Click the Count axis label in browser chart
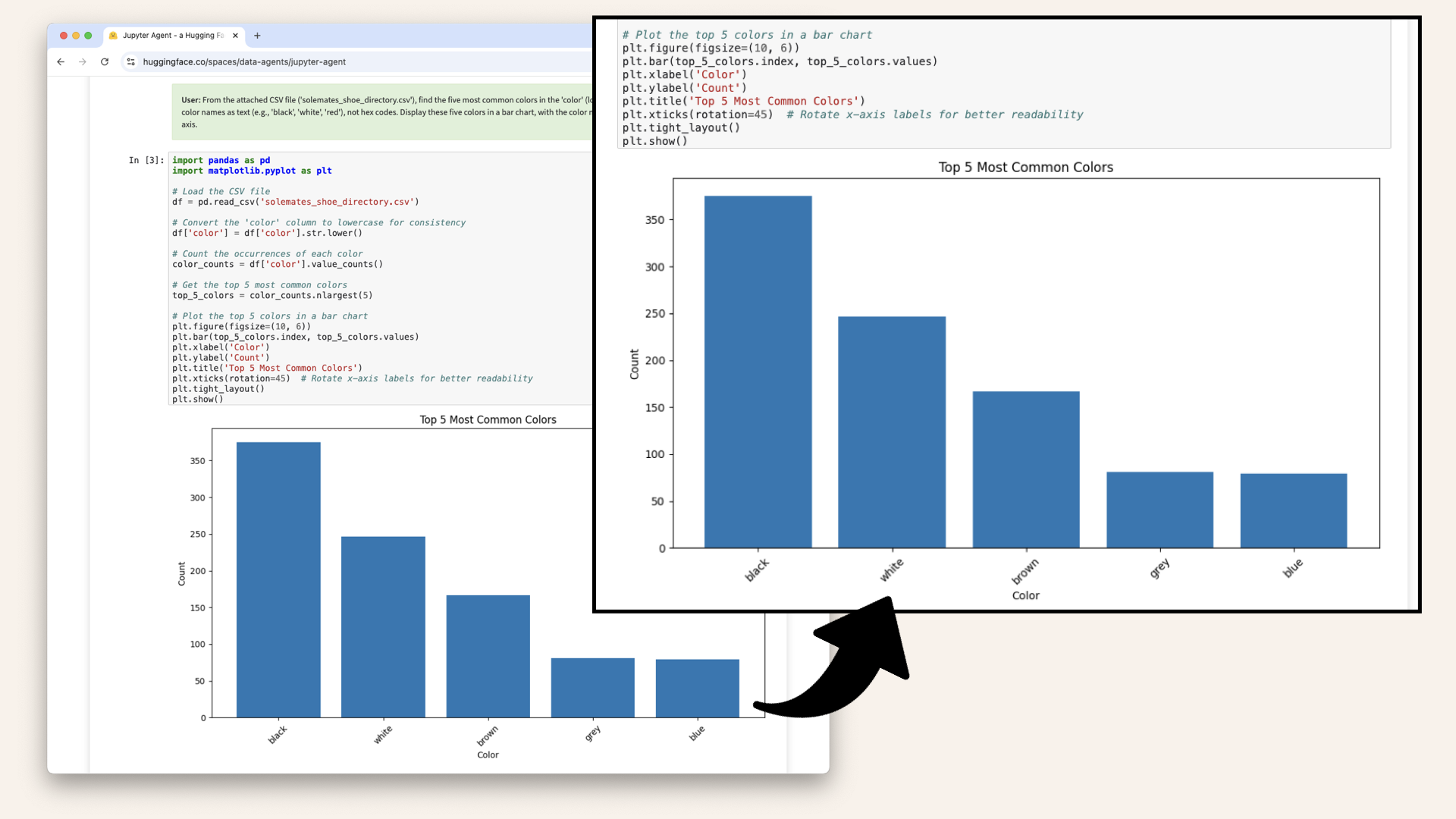 click(181, 573)
